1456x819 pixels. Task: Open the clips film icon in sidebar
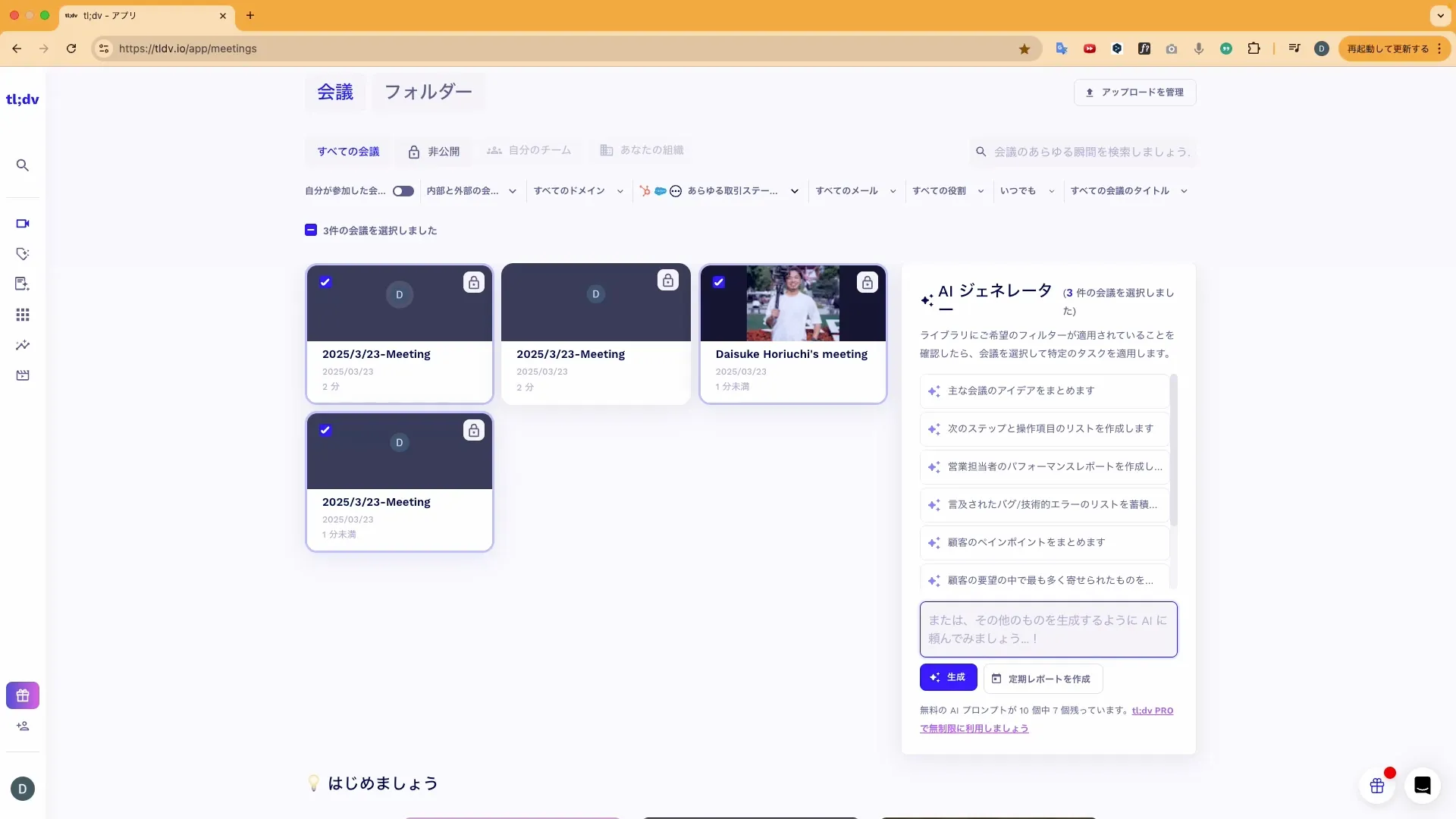click(x=23, y=375)
